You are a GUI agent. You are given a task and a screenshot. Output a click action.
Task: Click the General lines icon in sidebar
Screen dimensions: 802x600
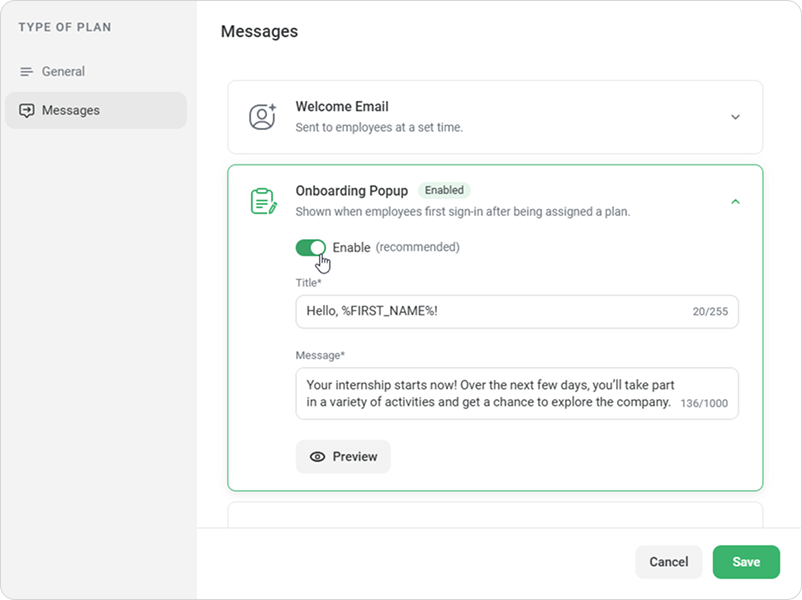(x=26, y=72)
